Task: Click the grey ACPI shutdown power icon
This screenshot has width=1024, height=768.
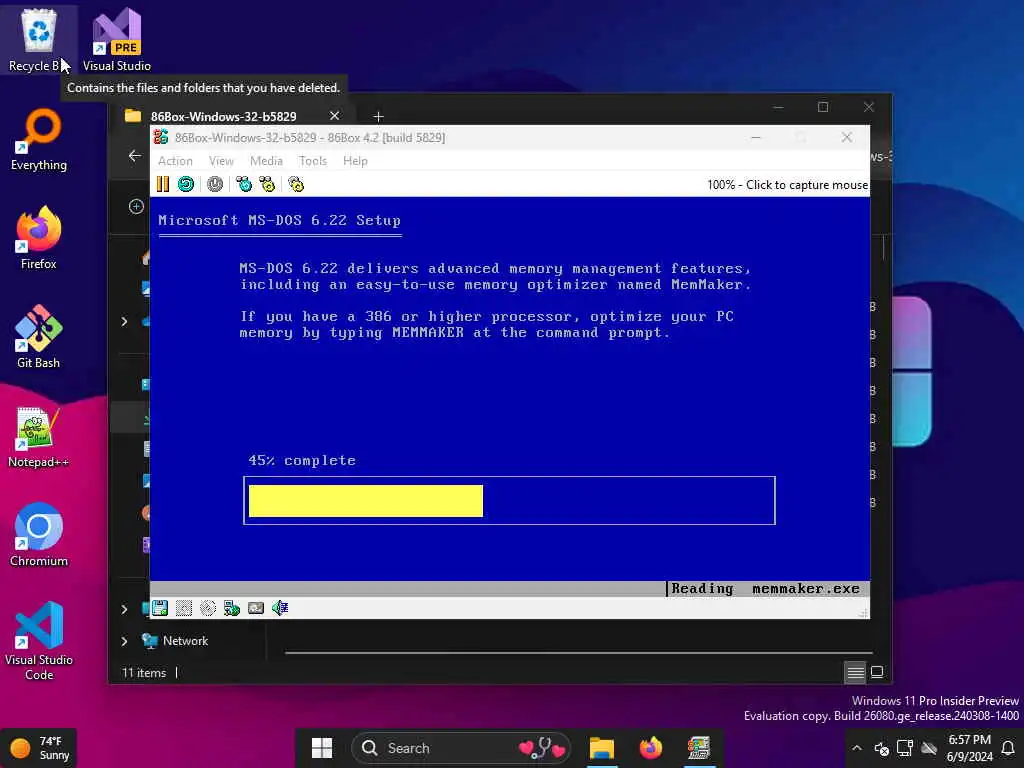Action: click(x=215, y=185)
